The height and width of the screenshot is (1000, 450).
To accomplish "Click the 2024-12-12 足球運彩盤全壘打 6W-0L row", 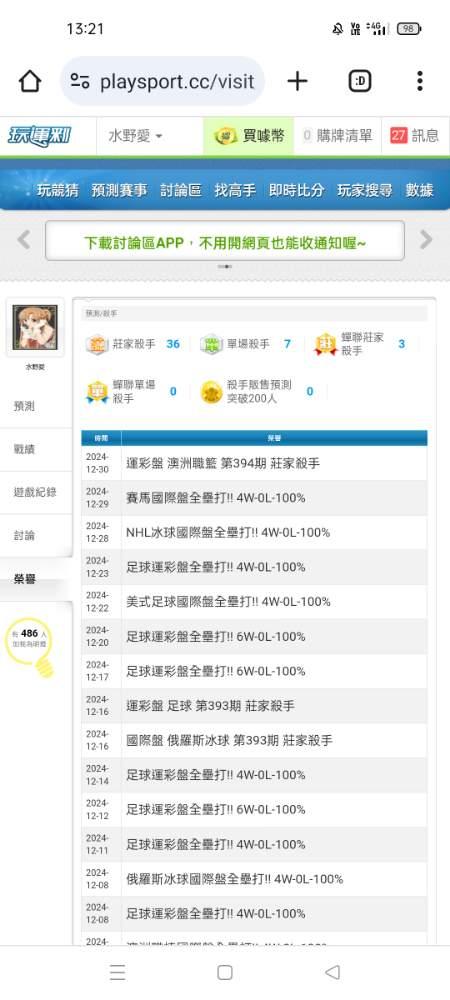I will pos(254,809).
